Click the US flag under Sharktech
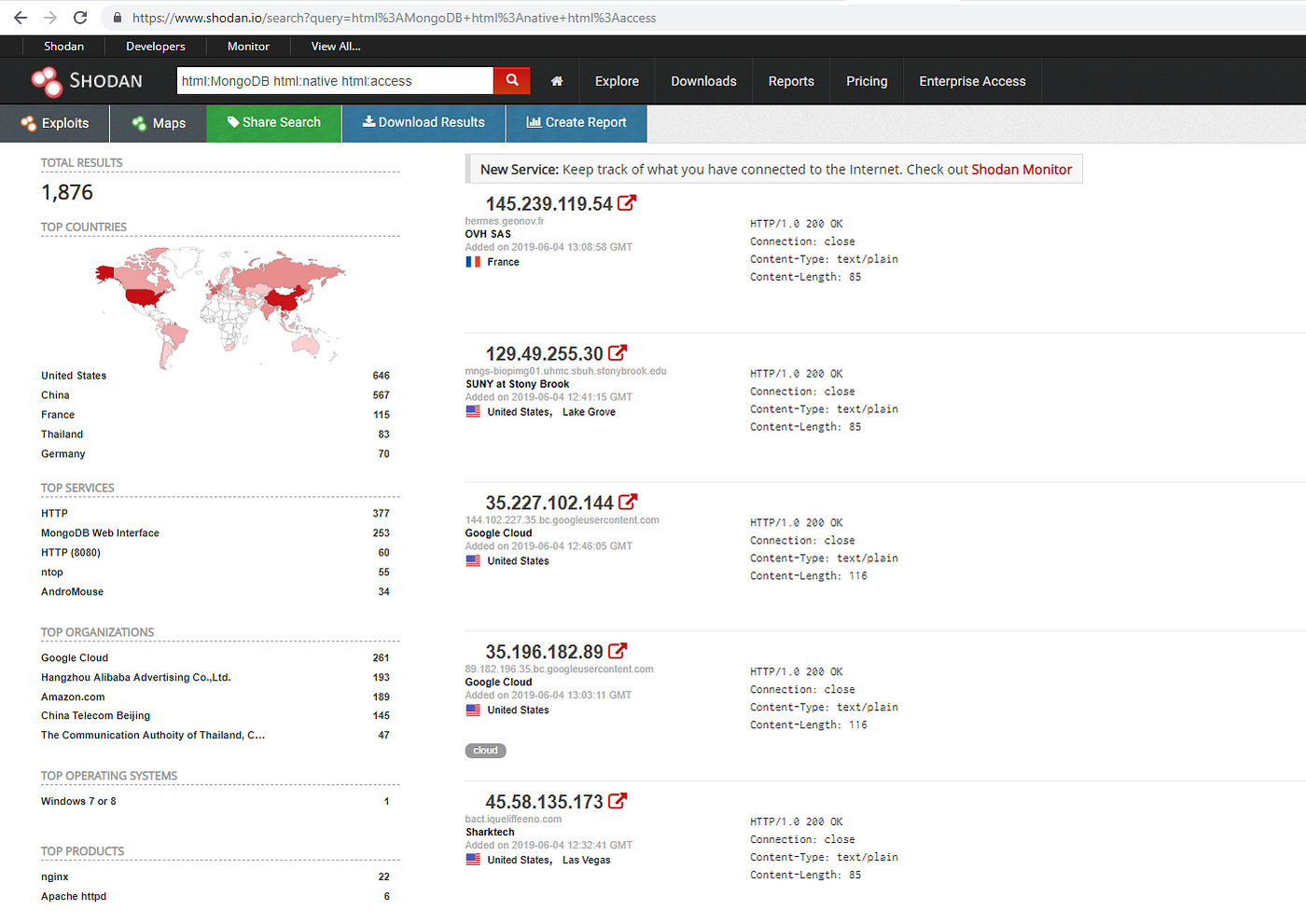The height and width of the screenshot is (924, 1306). click(x=473, y=860)
